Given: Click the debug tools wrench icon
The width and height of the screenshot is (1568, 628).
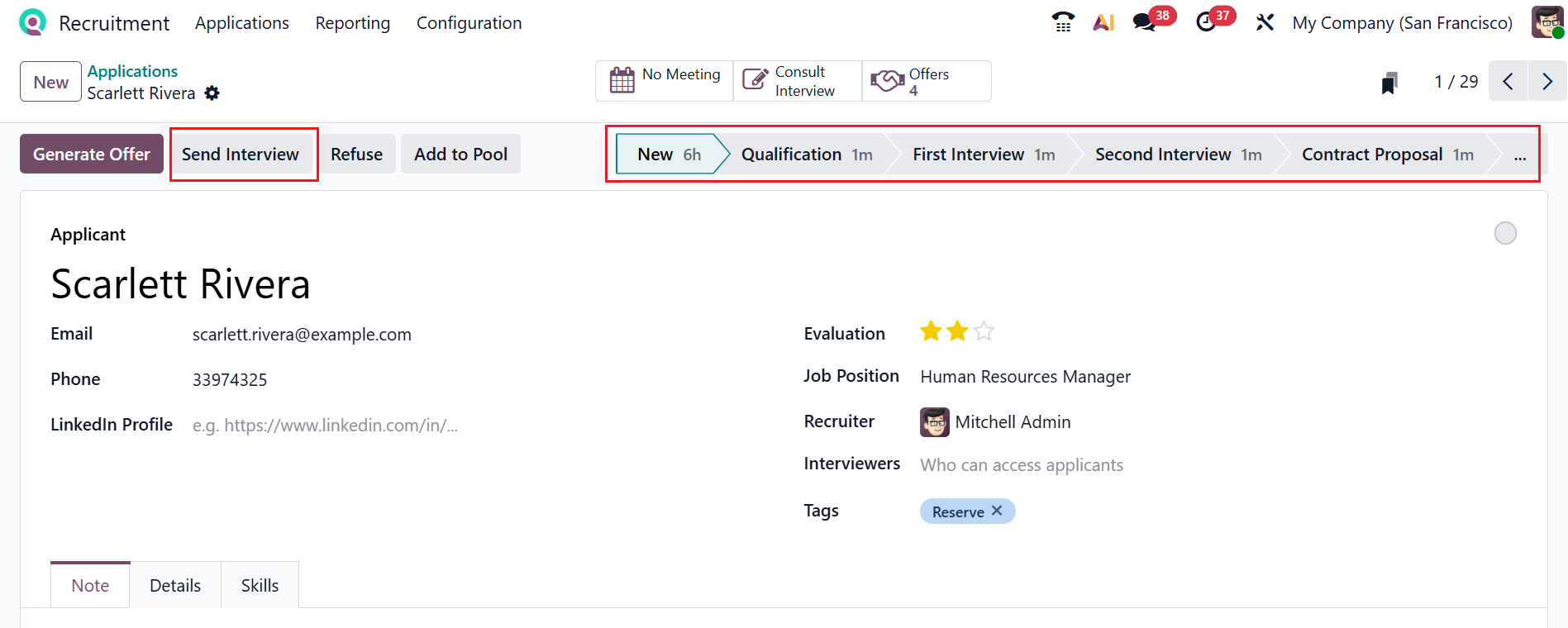Looking at the screenshot, I should pos(1265,22).
